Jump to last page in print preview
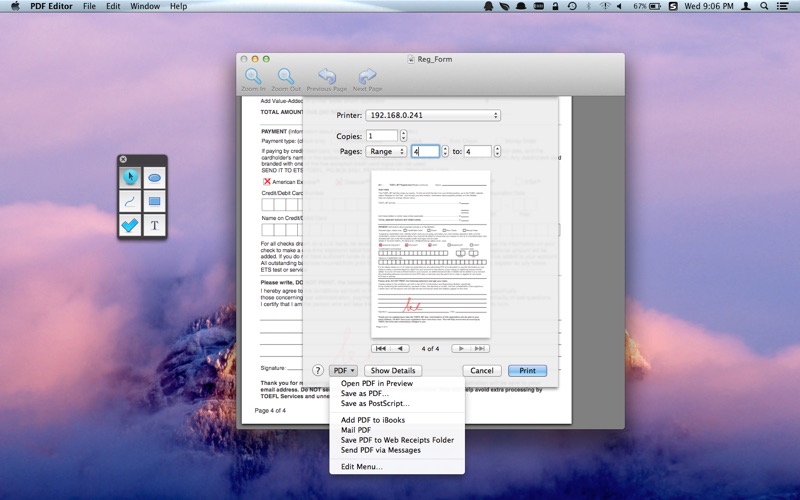Viewport: 800px width, 500px height. click(x=480, y=348)
